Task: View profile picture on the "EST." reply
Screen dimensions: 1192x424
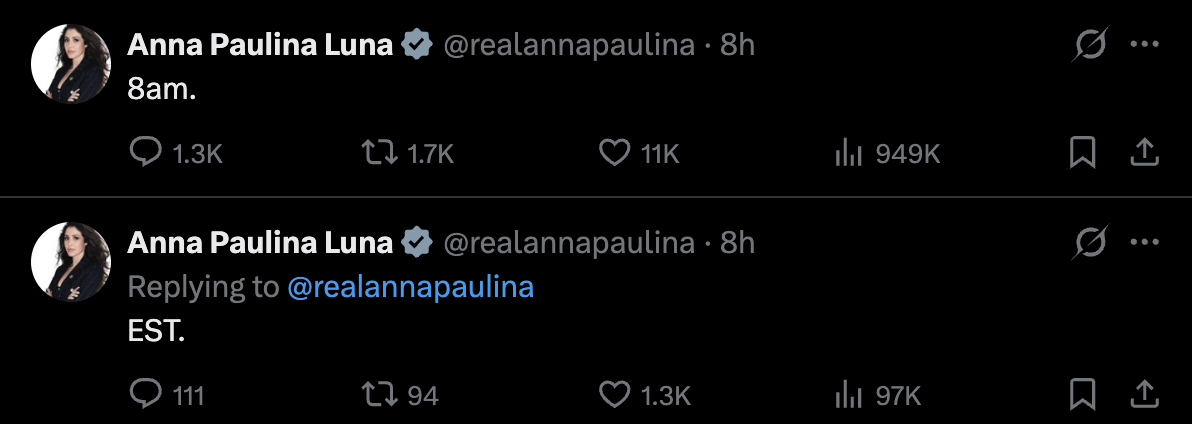Action: [x=71, y=262]
